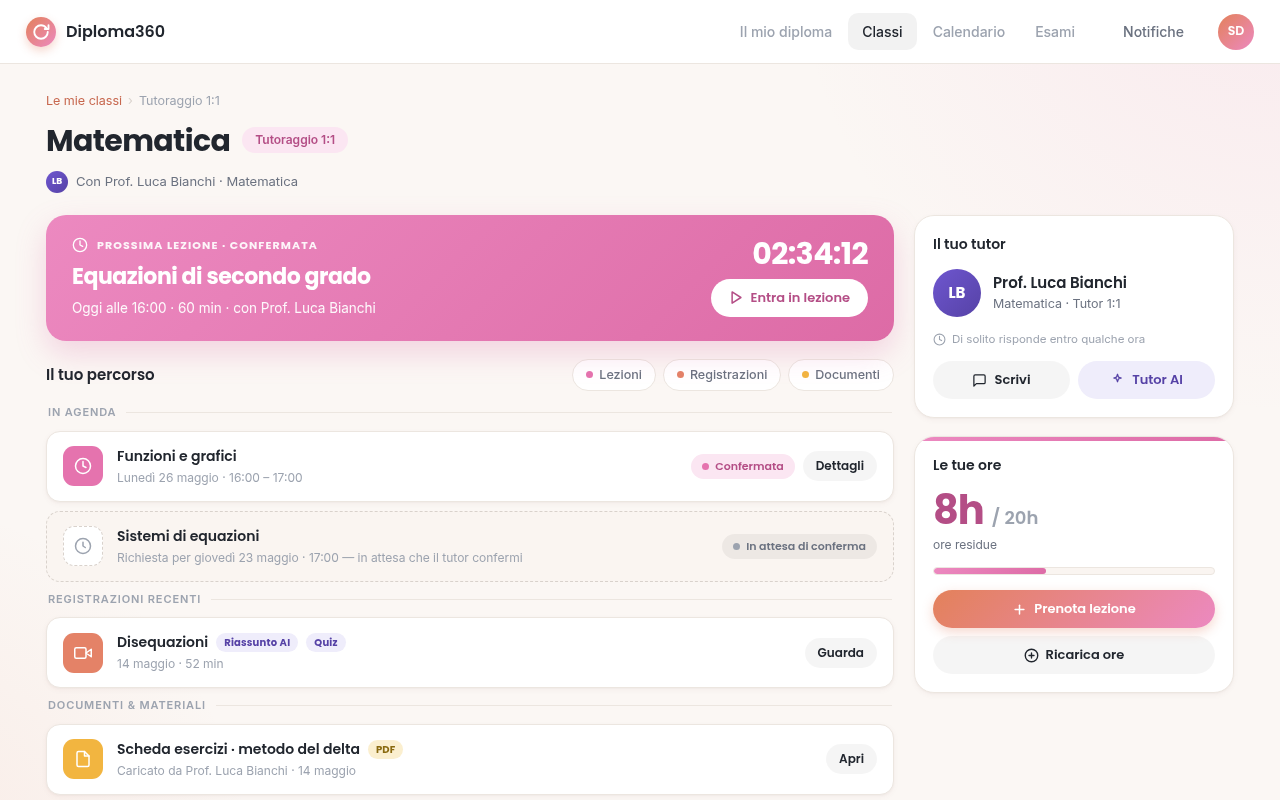
Task: Click the 8h remaining hours value
Action: [959, 510]
